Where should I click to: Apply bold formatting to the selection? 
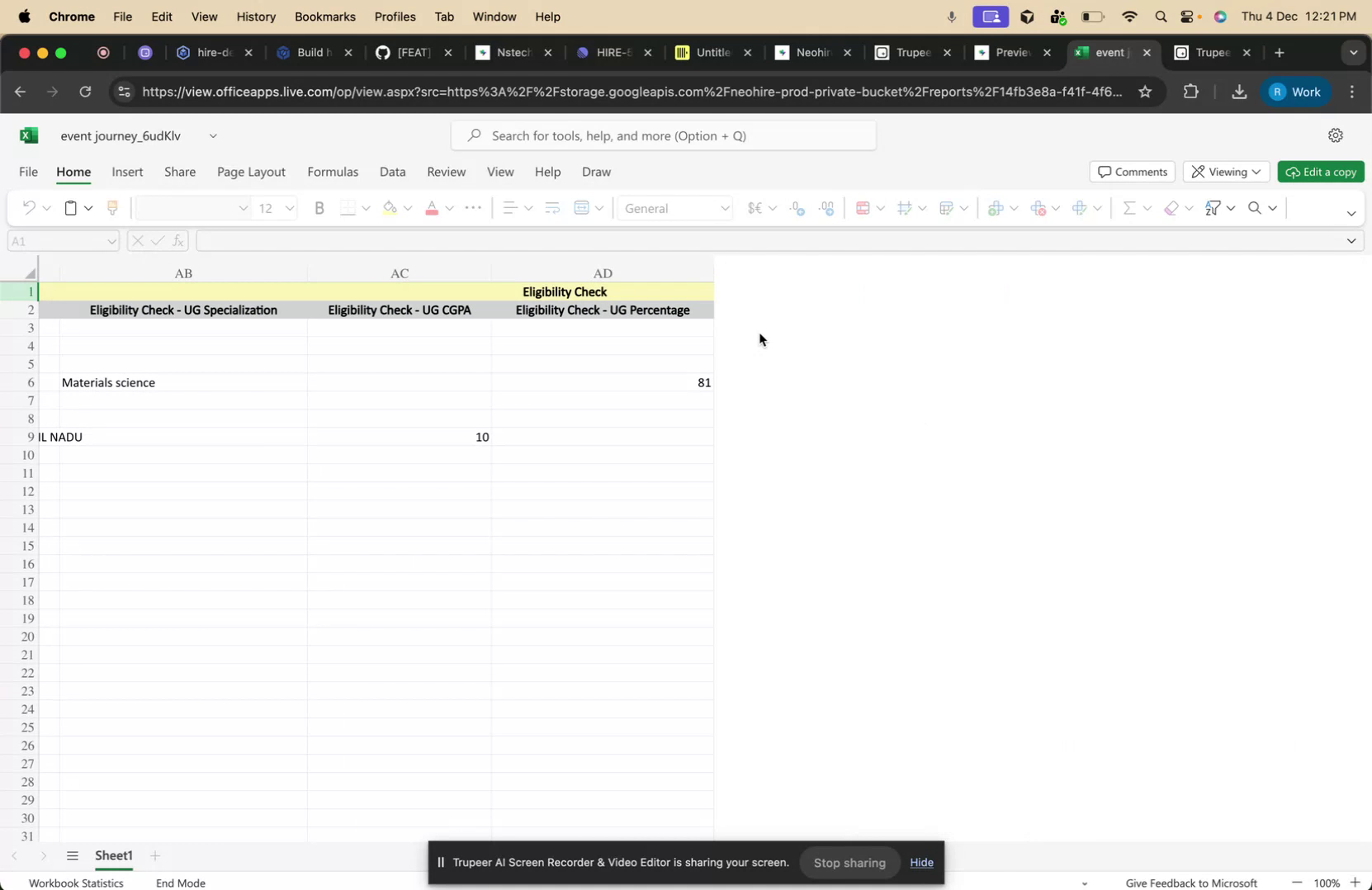(x=319, y=208)
